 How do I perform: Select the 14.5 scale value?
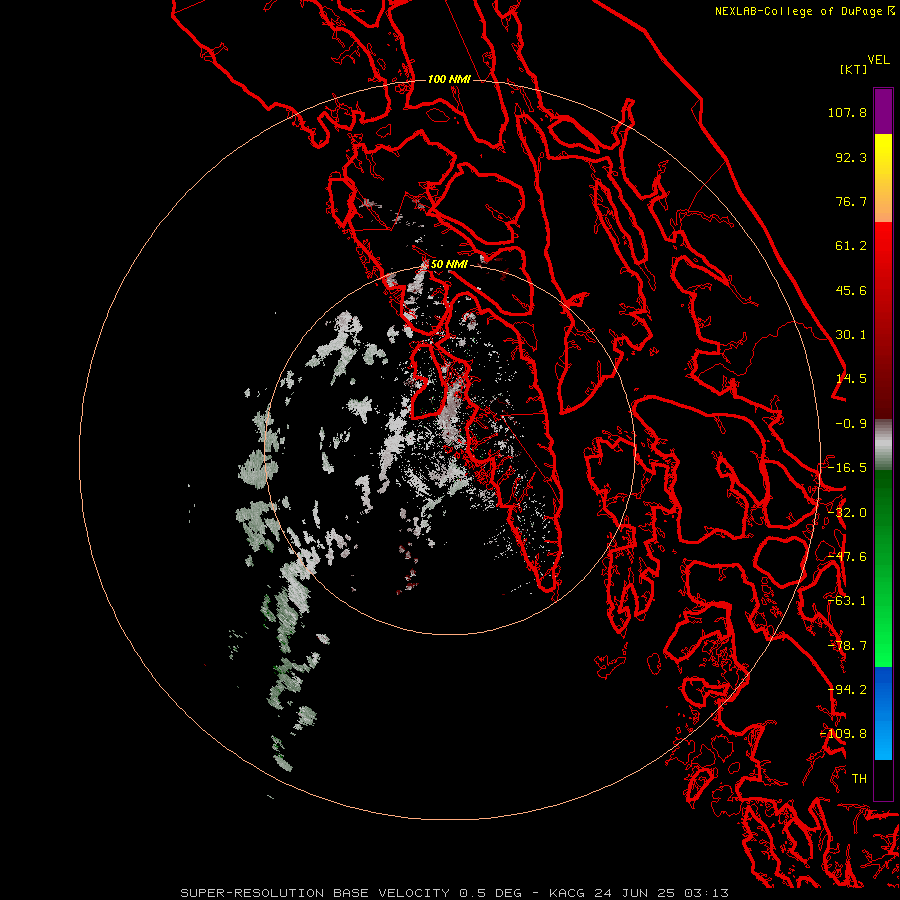click(851, 379)
